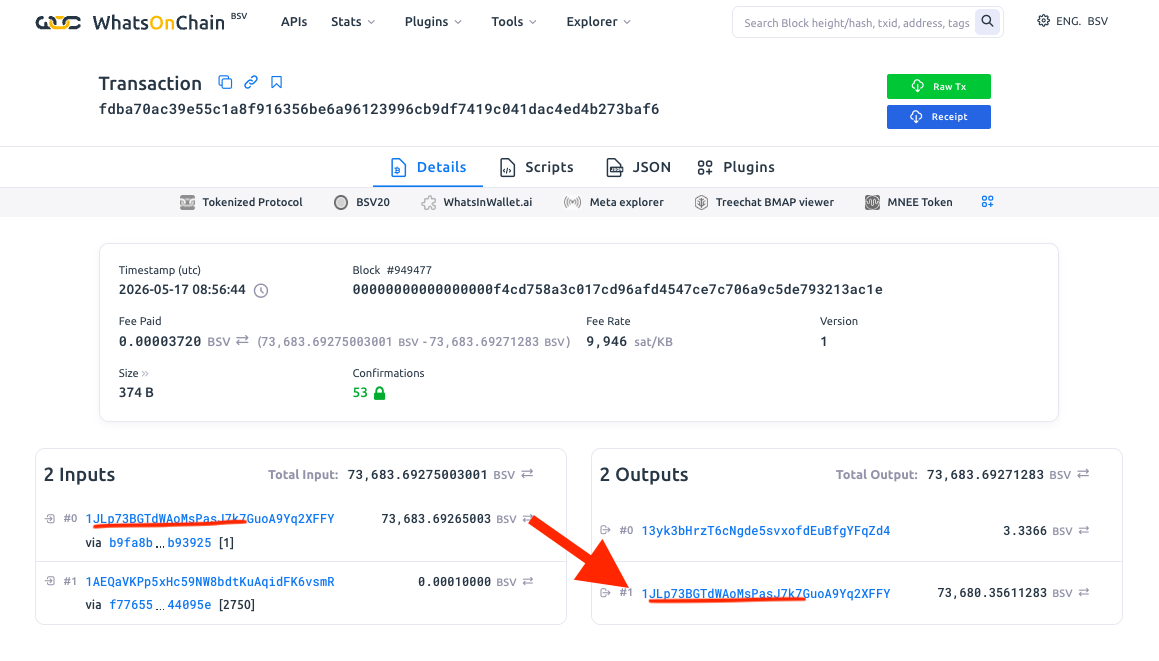
Task: Switch to the Scripts tab
Action: (x=537, y=167)
